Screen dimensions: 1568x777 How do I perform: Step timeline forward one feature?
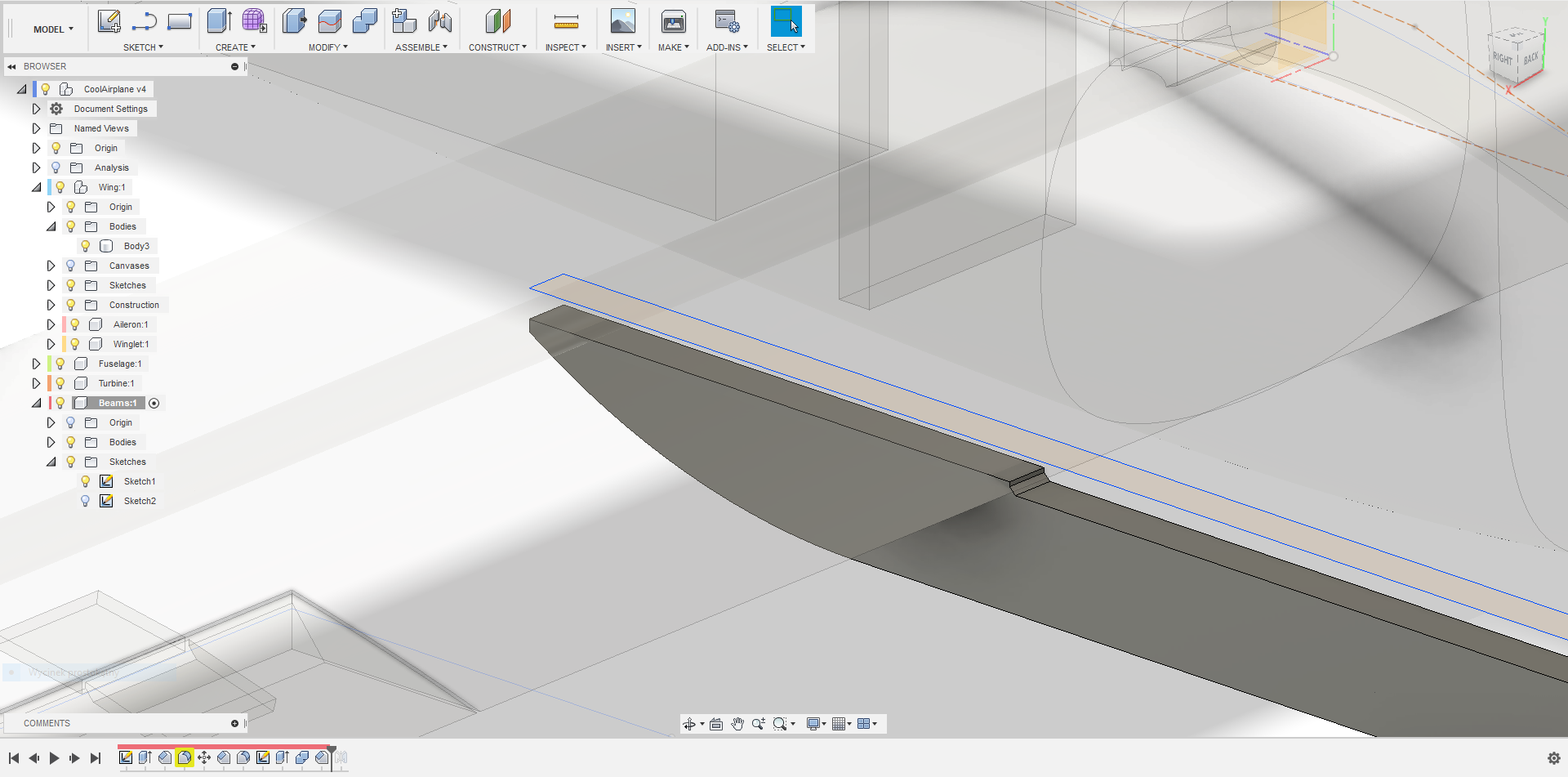(74, 758)
